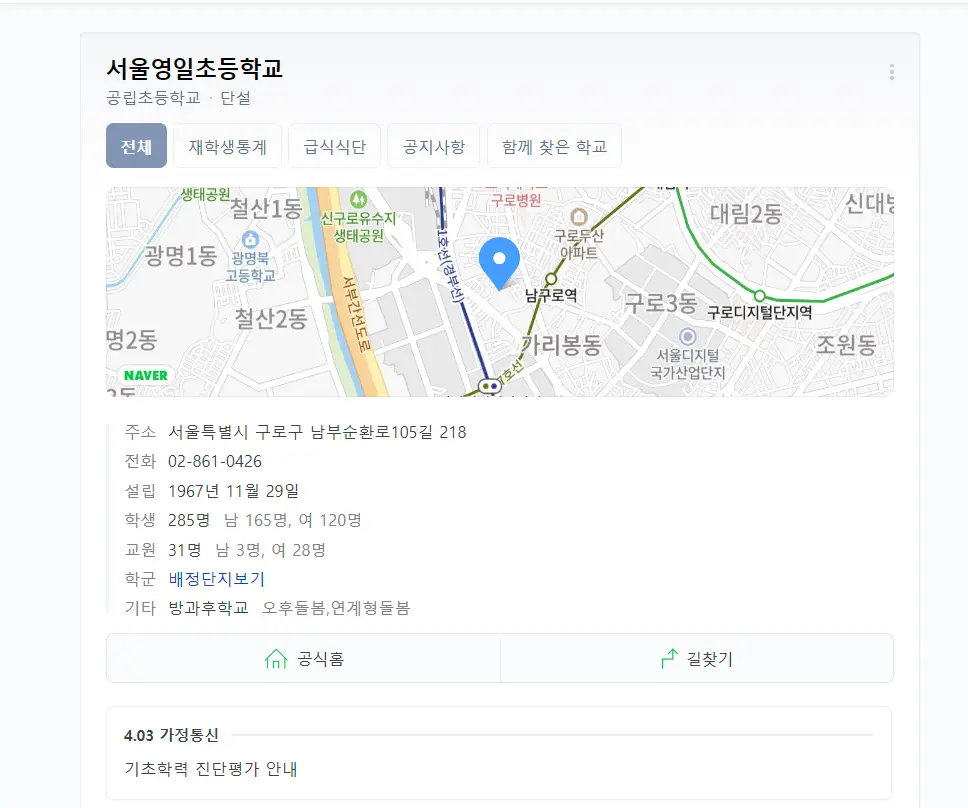Click 구로두산아파트 marker icon on map

[x=578, y=216]
